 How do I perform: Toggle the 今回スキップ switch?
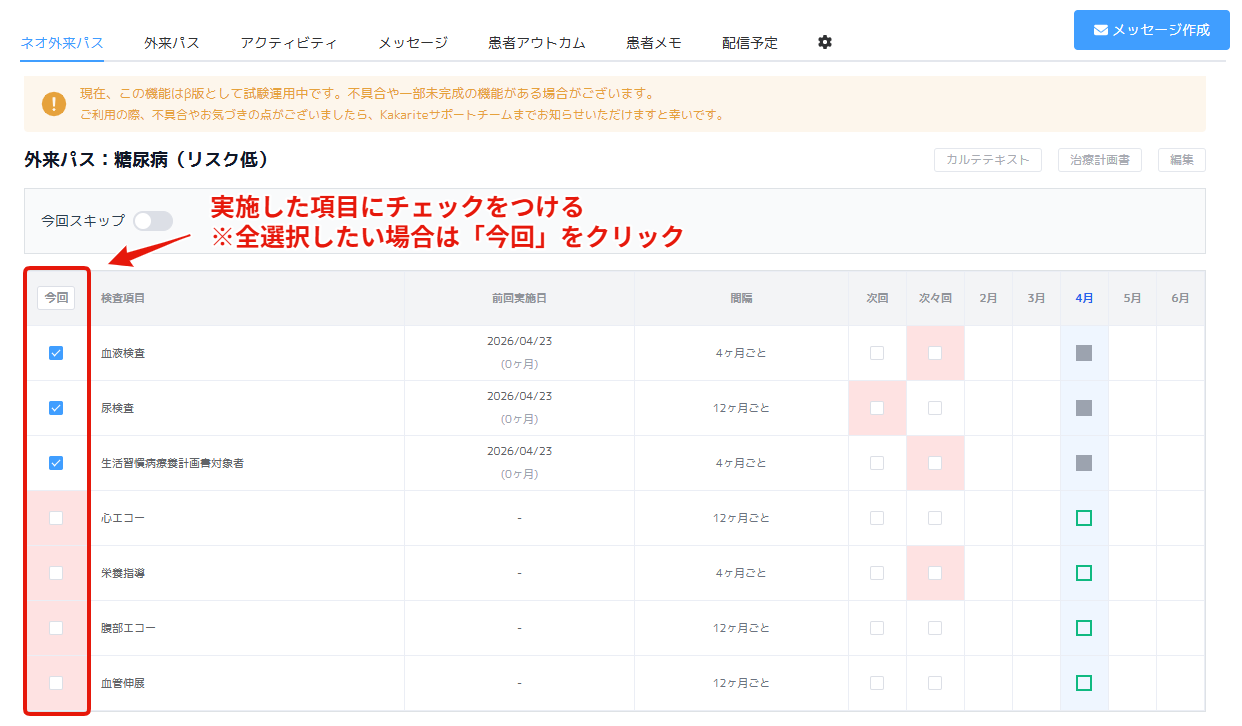[153, 221]
